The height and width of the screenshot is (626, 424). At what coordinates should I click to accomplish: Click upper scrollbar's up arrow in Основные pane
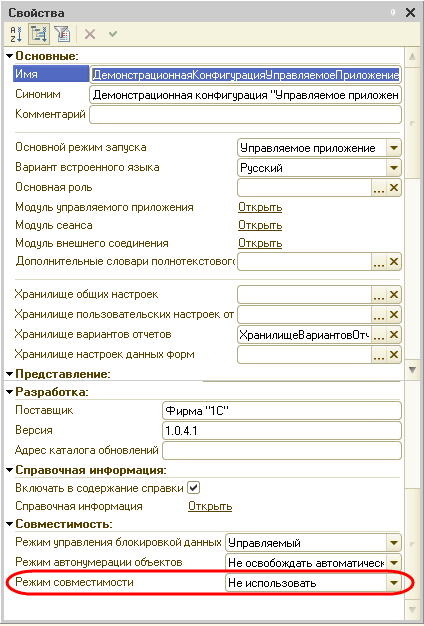click(x=412, y=57)
